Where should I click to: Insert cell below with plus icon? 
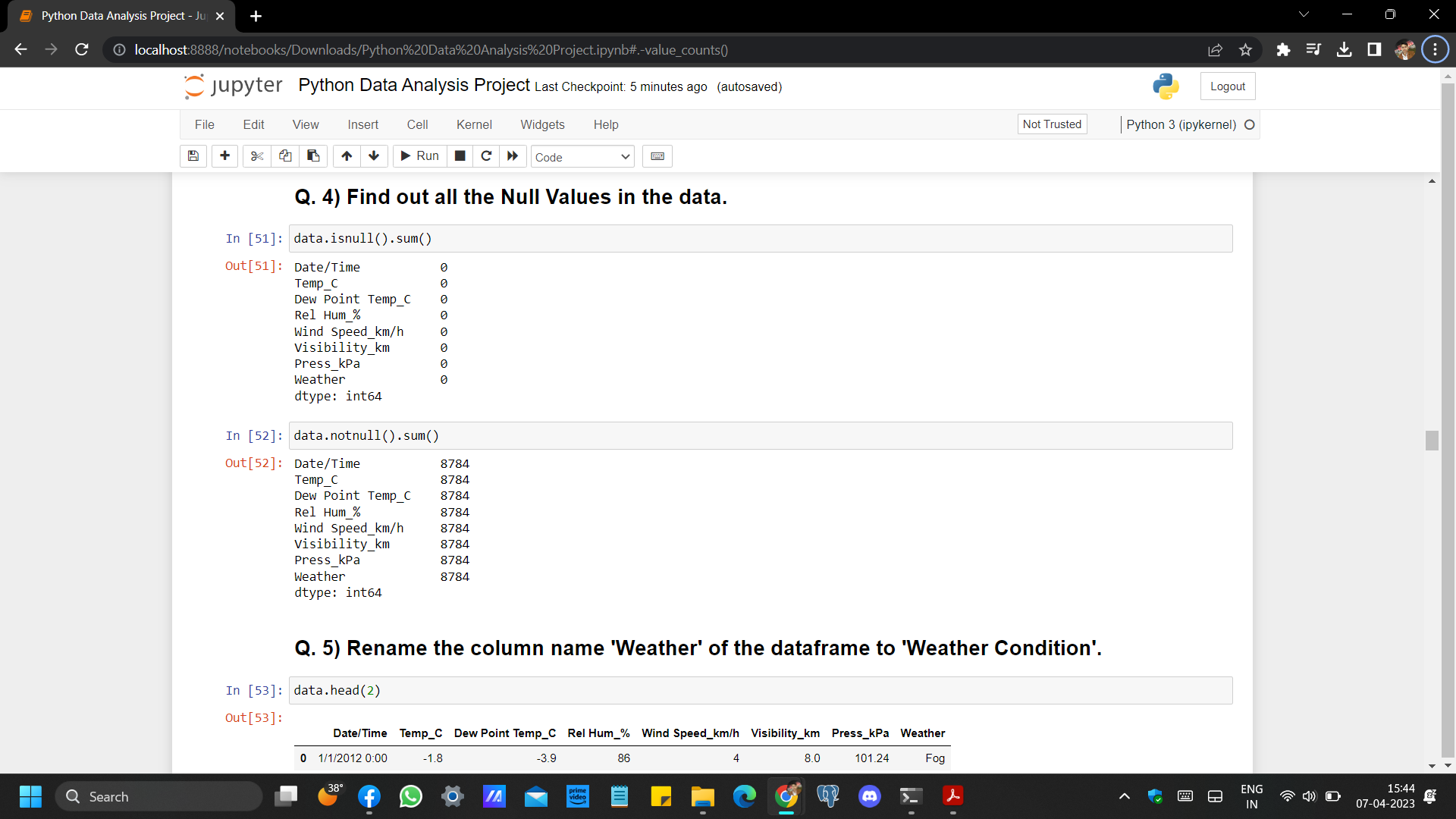224,156
